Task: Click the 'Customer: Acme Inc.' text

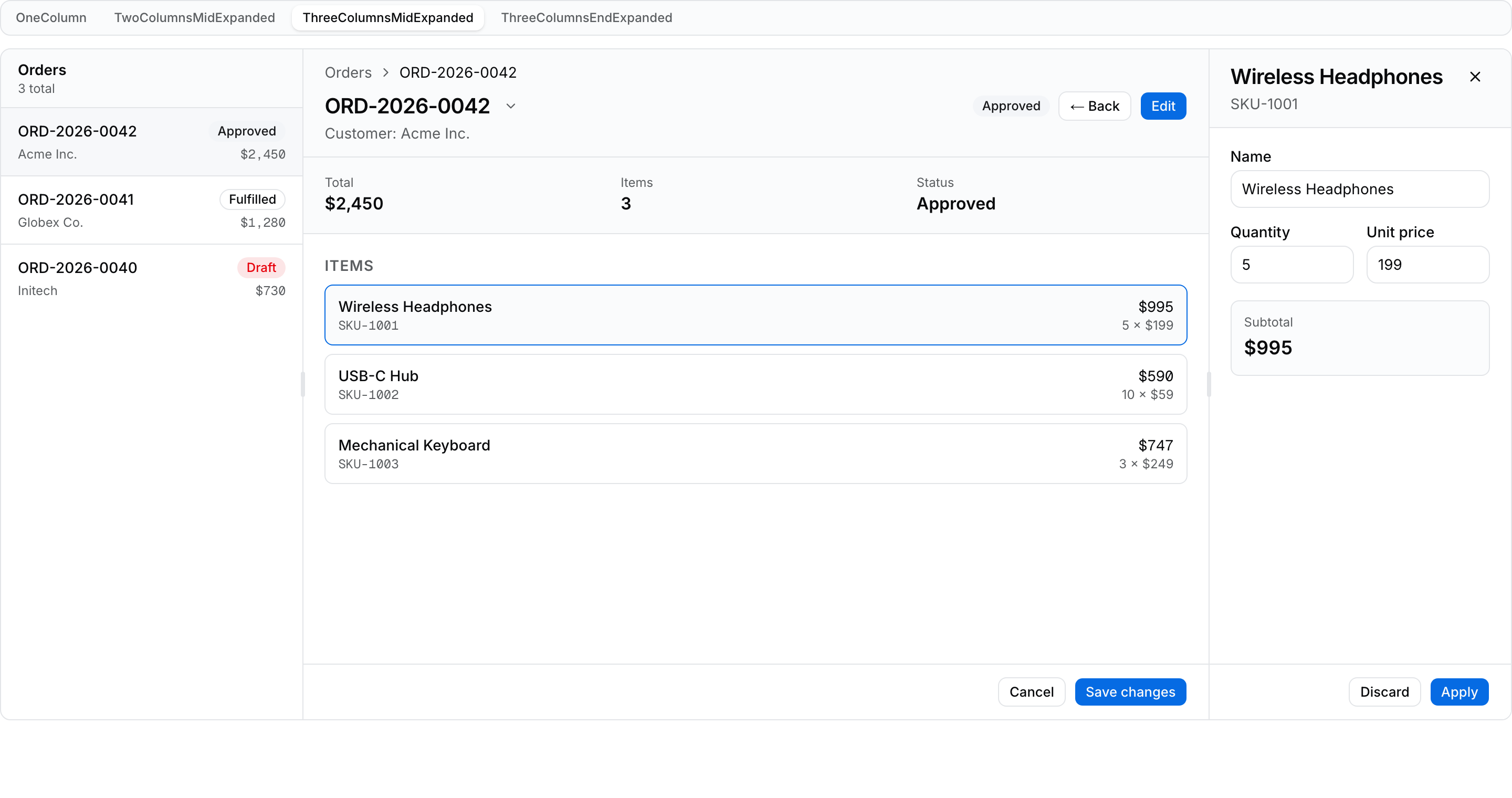Action: coord(397,134)
